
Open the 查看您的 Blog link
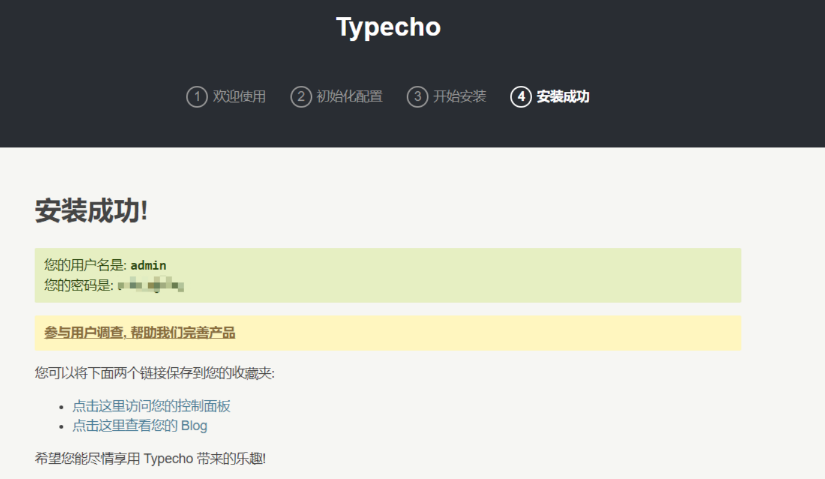[140, 425]
